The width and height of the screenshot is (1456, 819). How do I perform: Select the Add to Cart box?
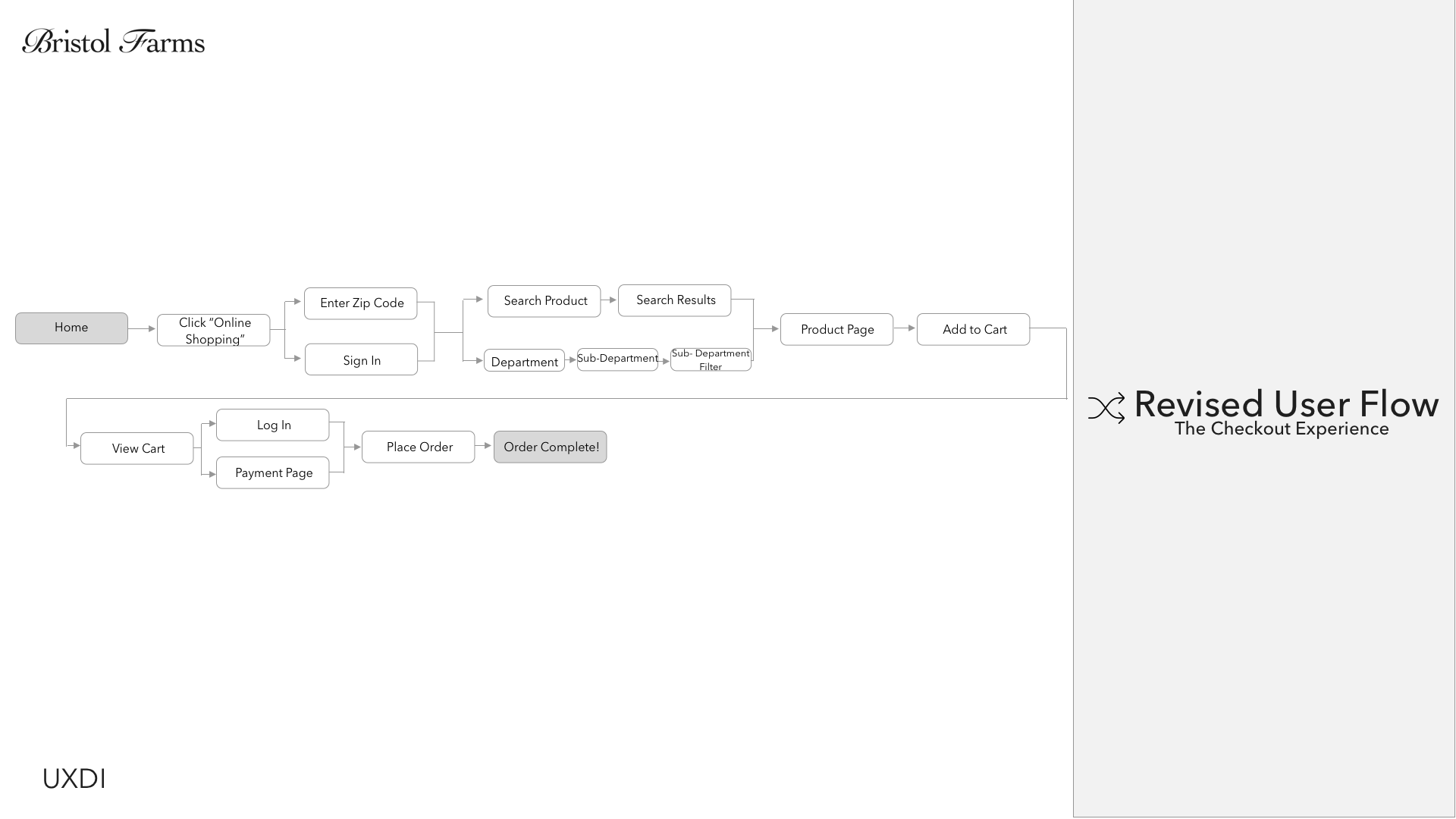pos(974,329)
